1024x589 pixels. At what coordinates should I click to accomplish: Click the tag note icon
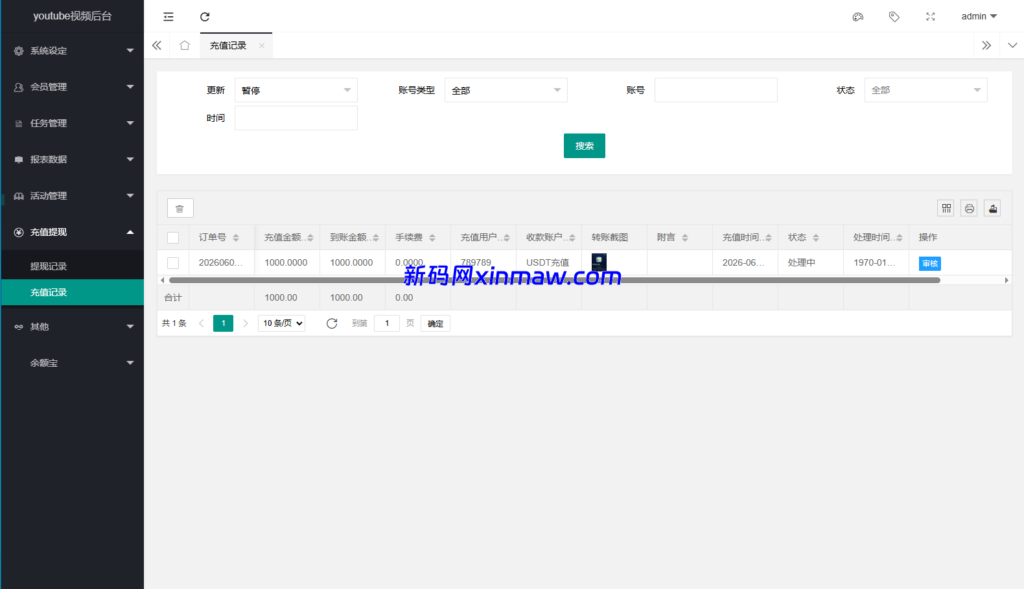click(x=894, y=16)
